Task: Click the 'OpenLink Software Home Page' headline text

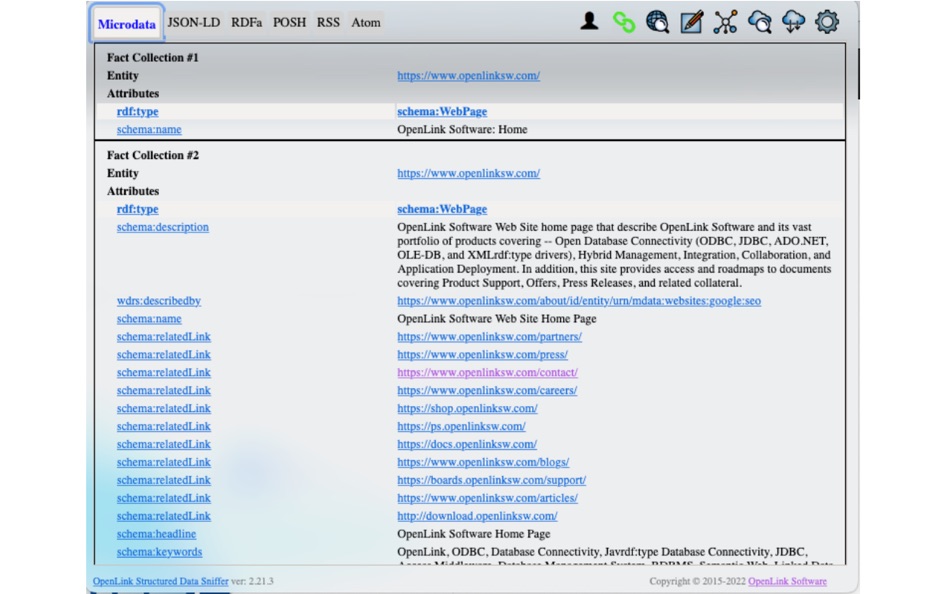Action: (x=474, y=534)
